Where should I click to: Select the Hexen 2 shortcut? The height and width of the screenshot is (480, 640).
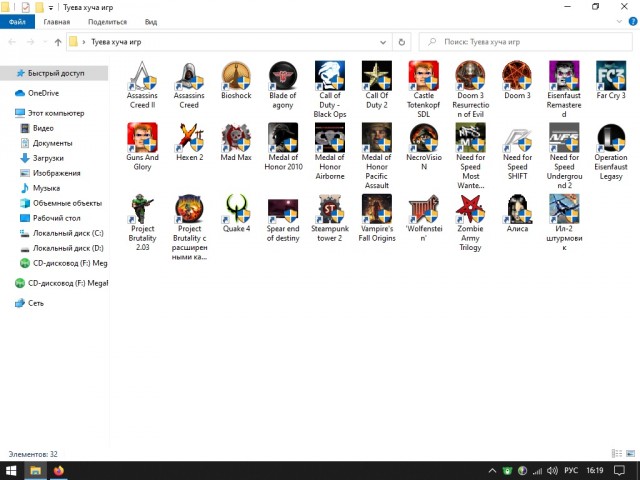189,142
